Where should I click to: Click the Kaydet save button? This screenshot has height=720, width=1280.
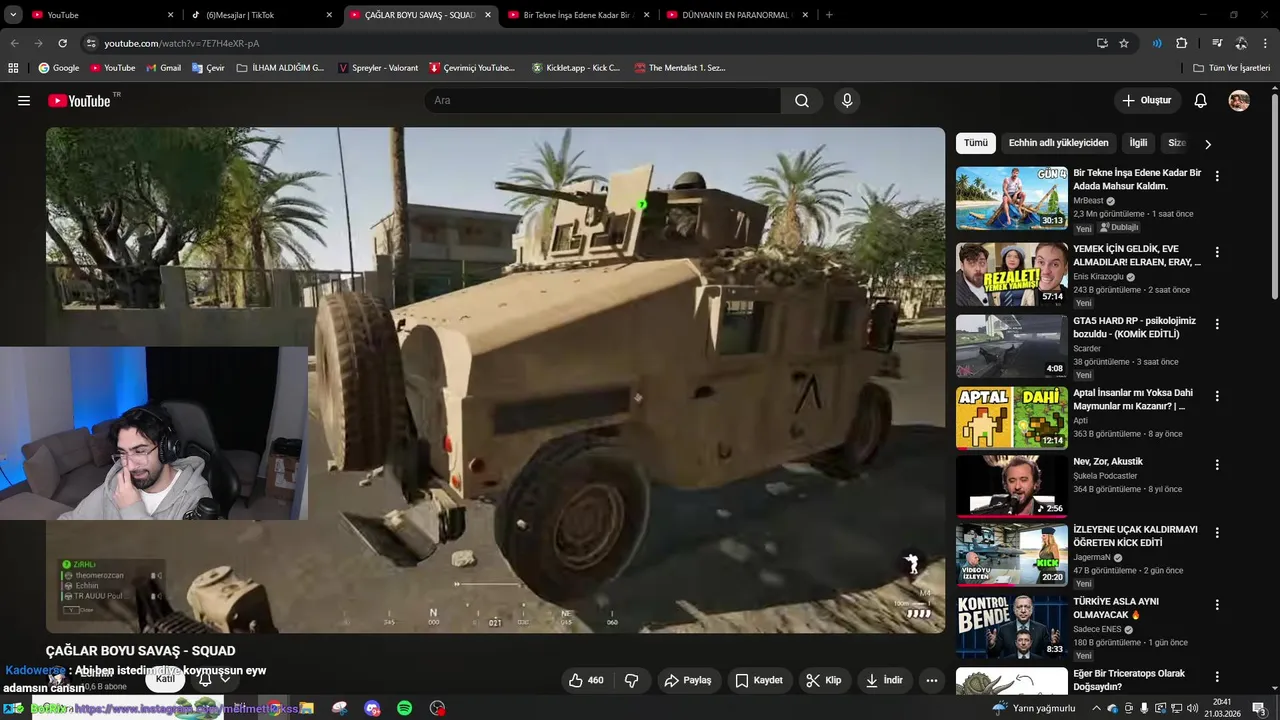(759, 680)
